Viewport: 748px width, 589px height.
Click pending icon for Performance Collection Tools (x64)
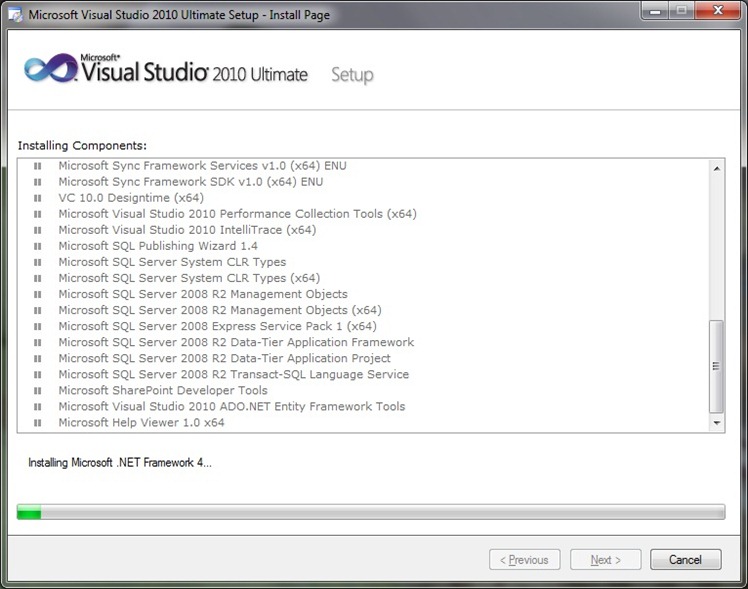[38, 214]
